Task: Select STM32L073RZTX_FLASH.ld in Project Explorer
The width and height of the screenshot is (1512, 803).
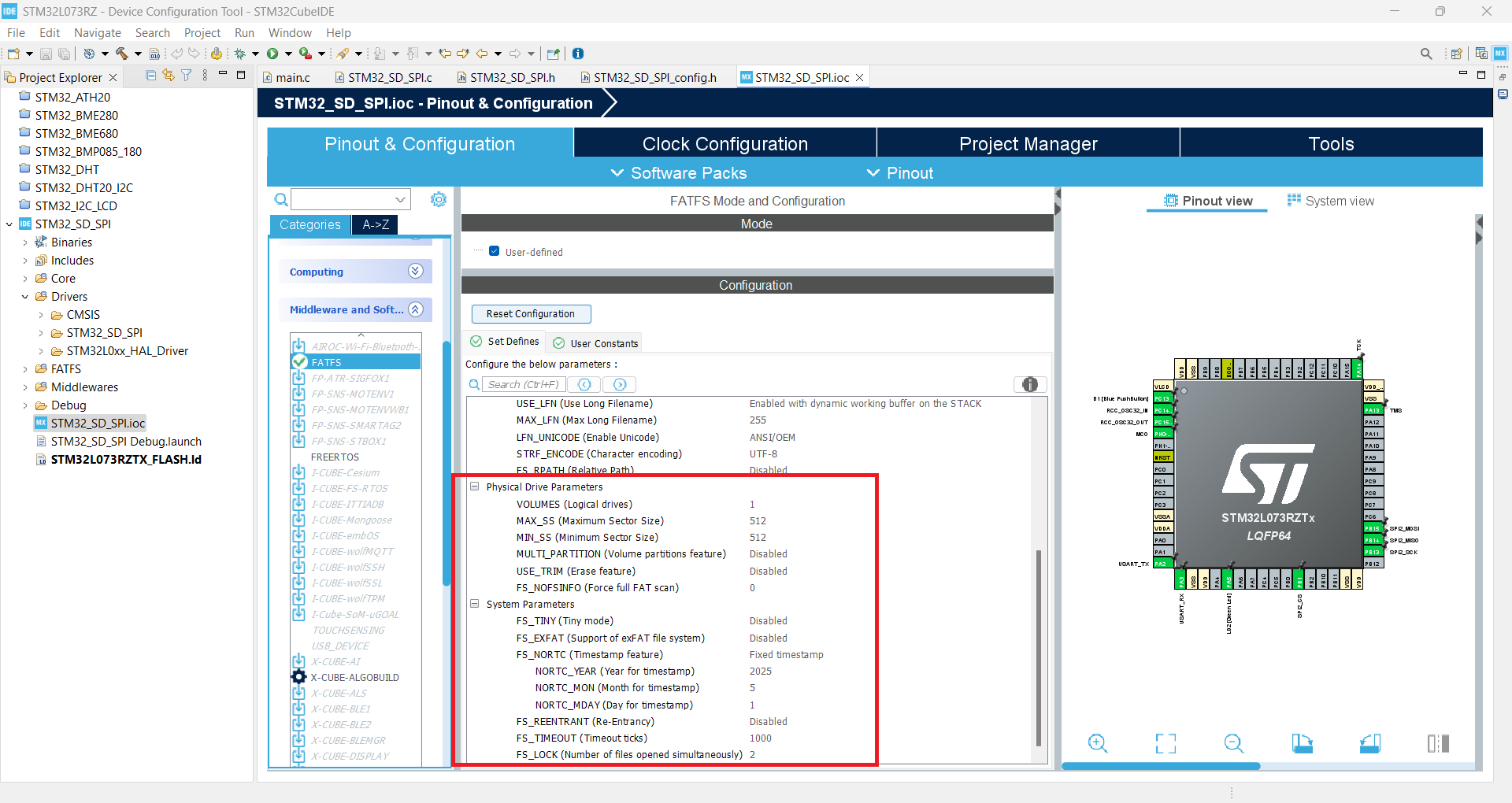Action: pos(126,460)
